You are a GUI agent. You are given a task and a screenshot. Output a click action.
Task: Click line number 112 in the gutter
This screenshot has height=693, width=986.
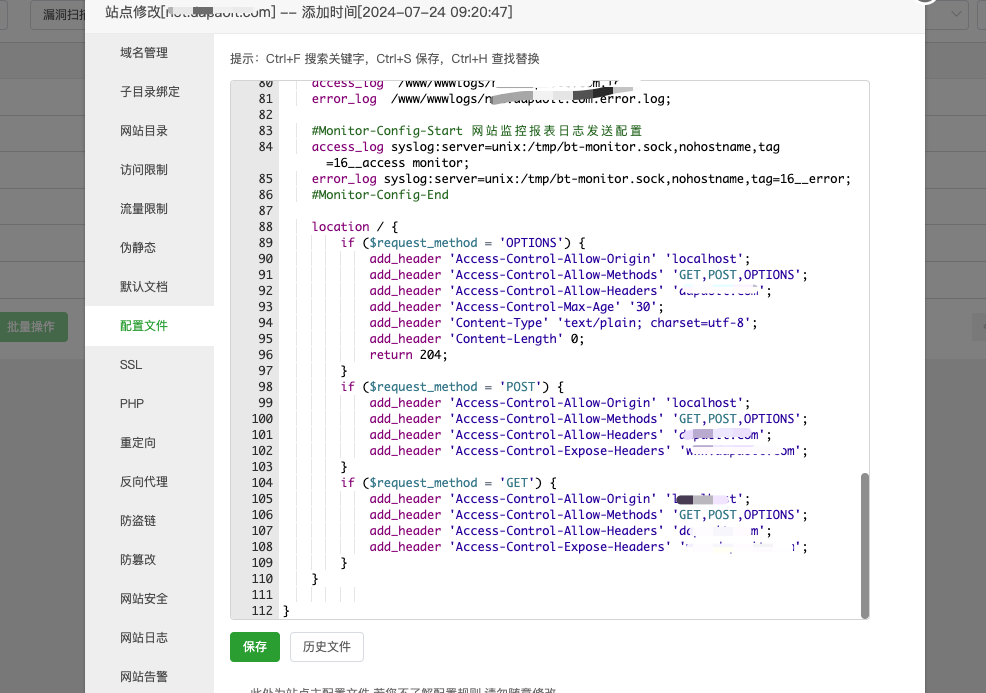click(262, 611)
